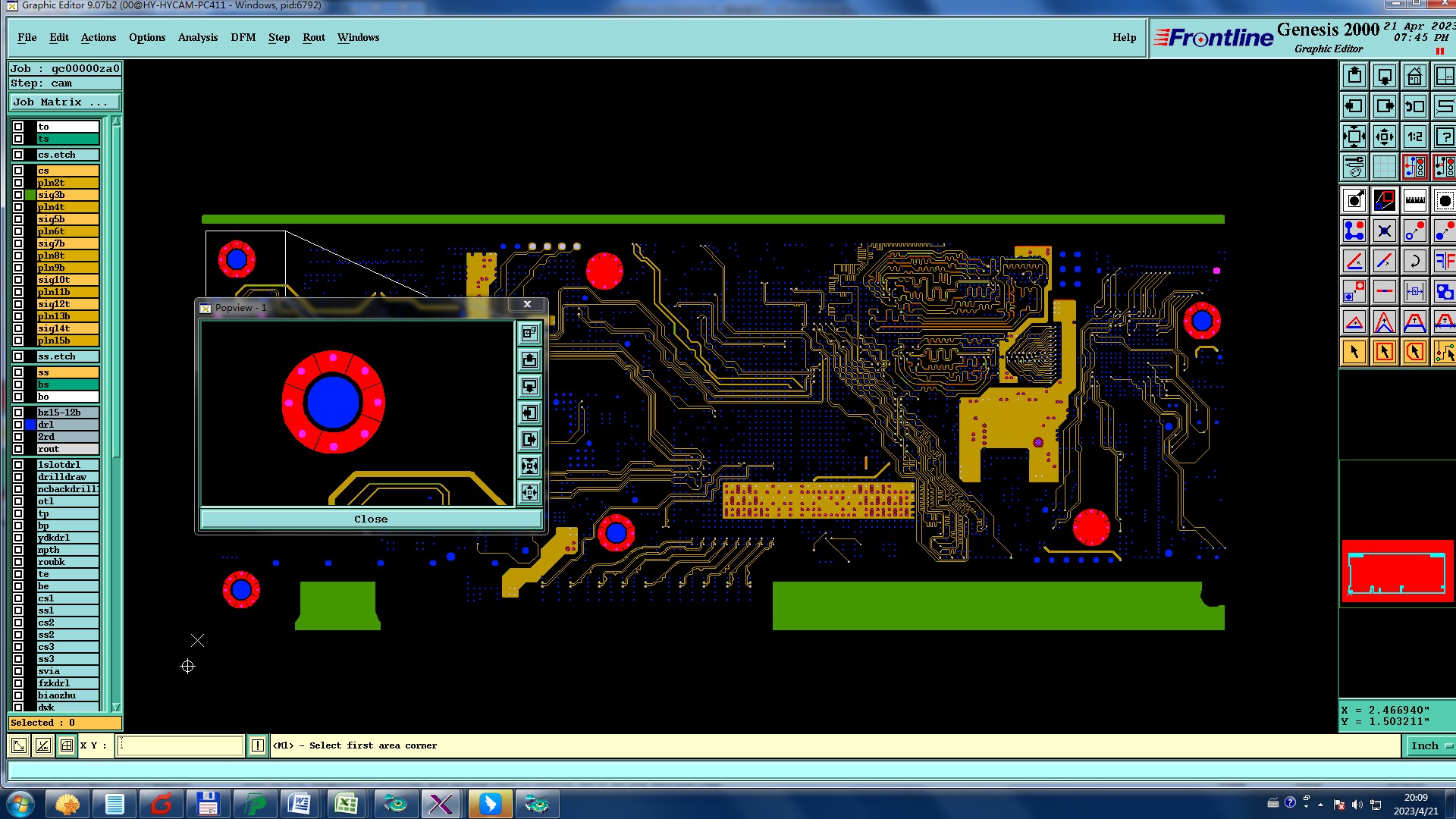The image size is (1456, 819).
Task: Click the sig3b green color swatch
Action: click(x=30, y=195)
